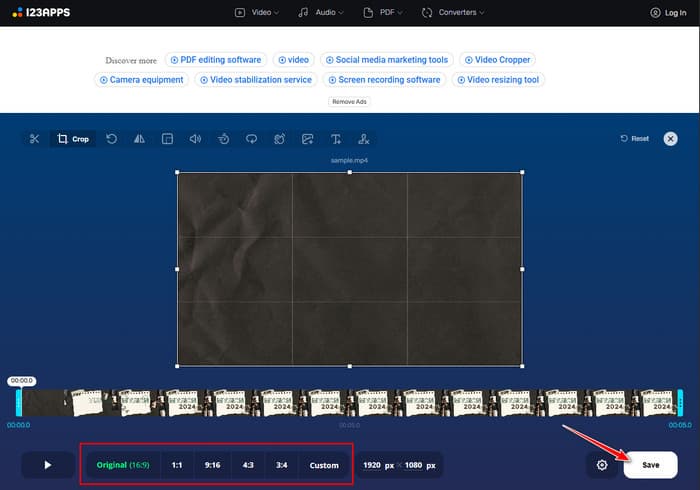The image size is (700, 490).
Task: Open the Loop video tool
Action: (x=251, y=139)
